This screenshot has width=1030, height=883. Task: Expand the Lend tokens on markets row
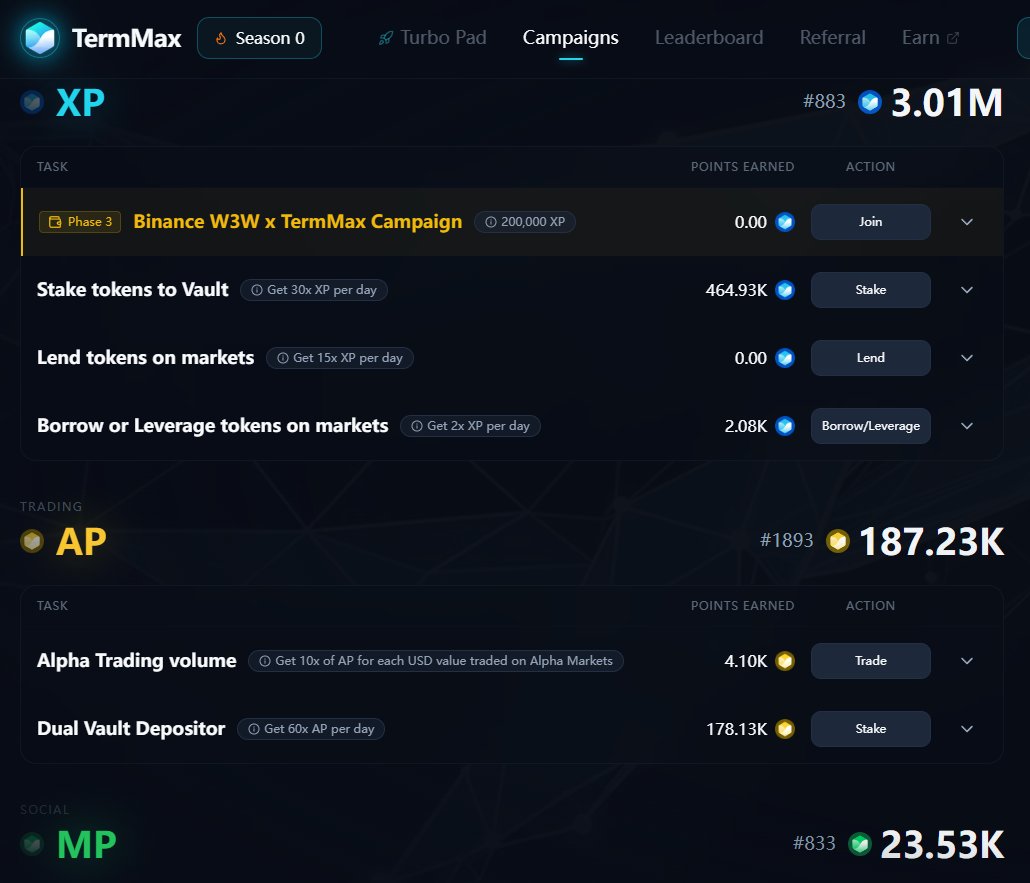(967, 358)
